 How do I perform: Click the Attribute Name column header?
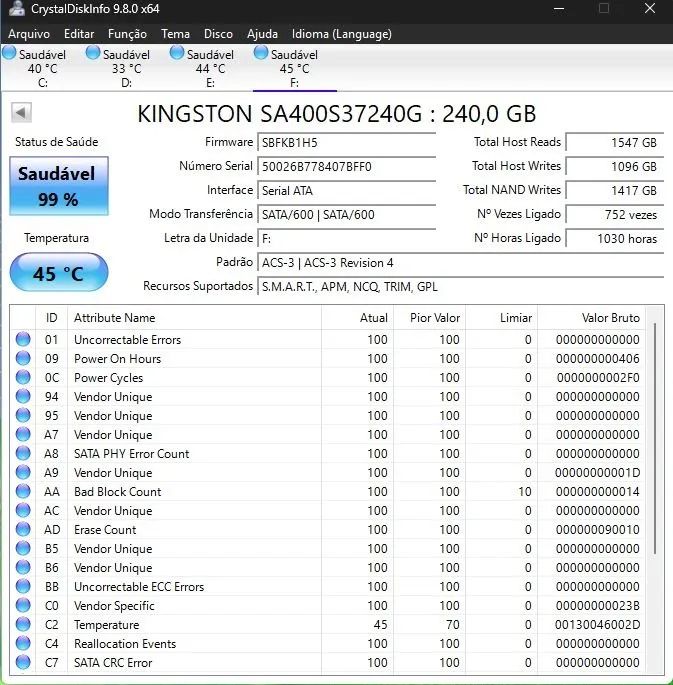(x=194, y=318)
